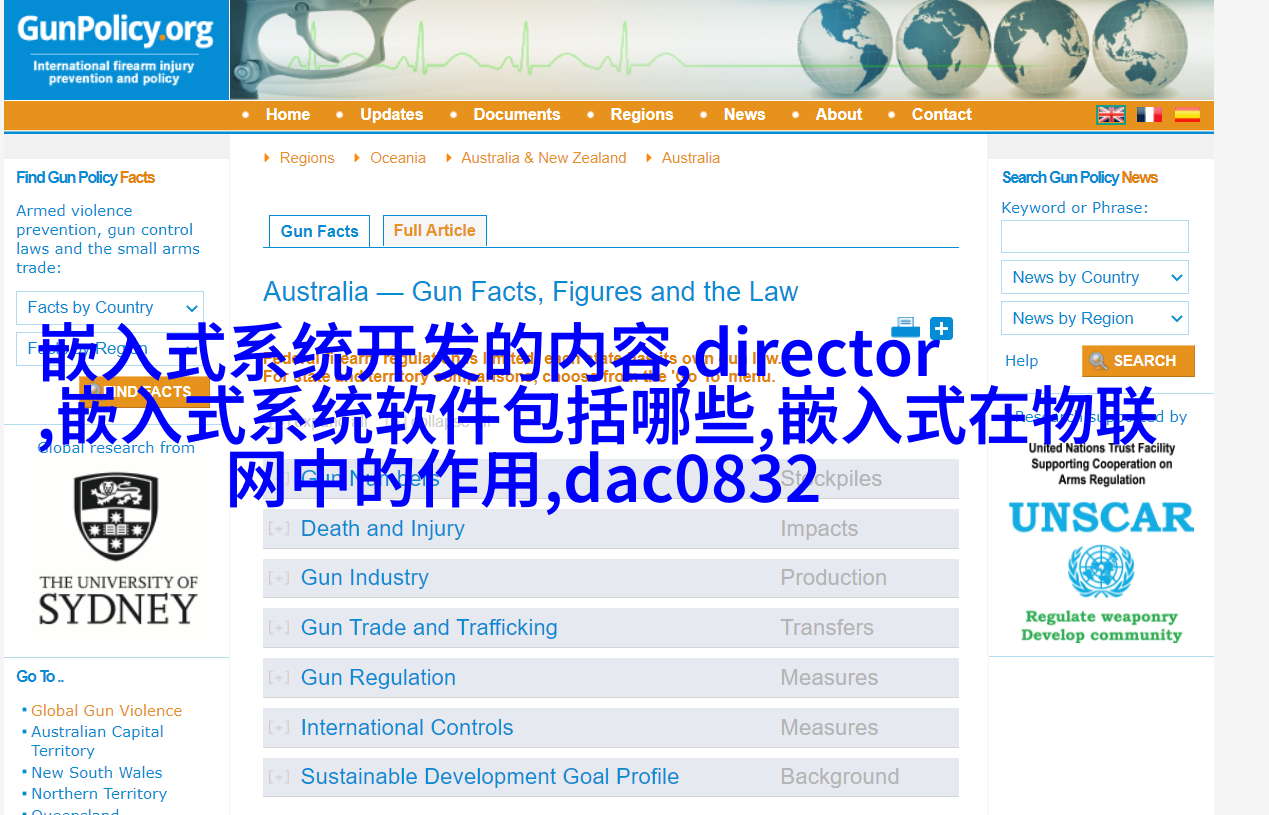Click the Regions breadcrumb link
The image size is (1269, 815).
click(x=307, y=158)
